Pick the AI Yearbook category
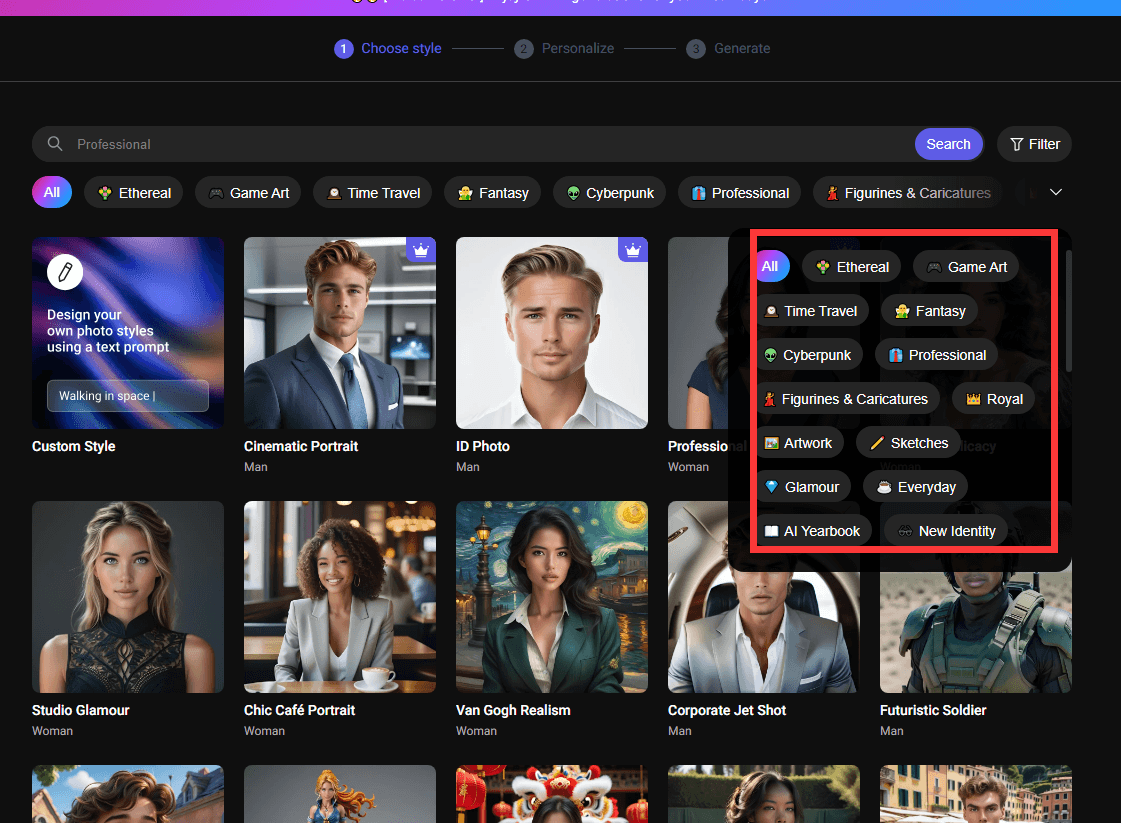 812,531
